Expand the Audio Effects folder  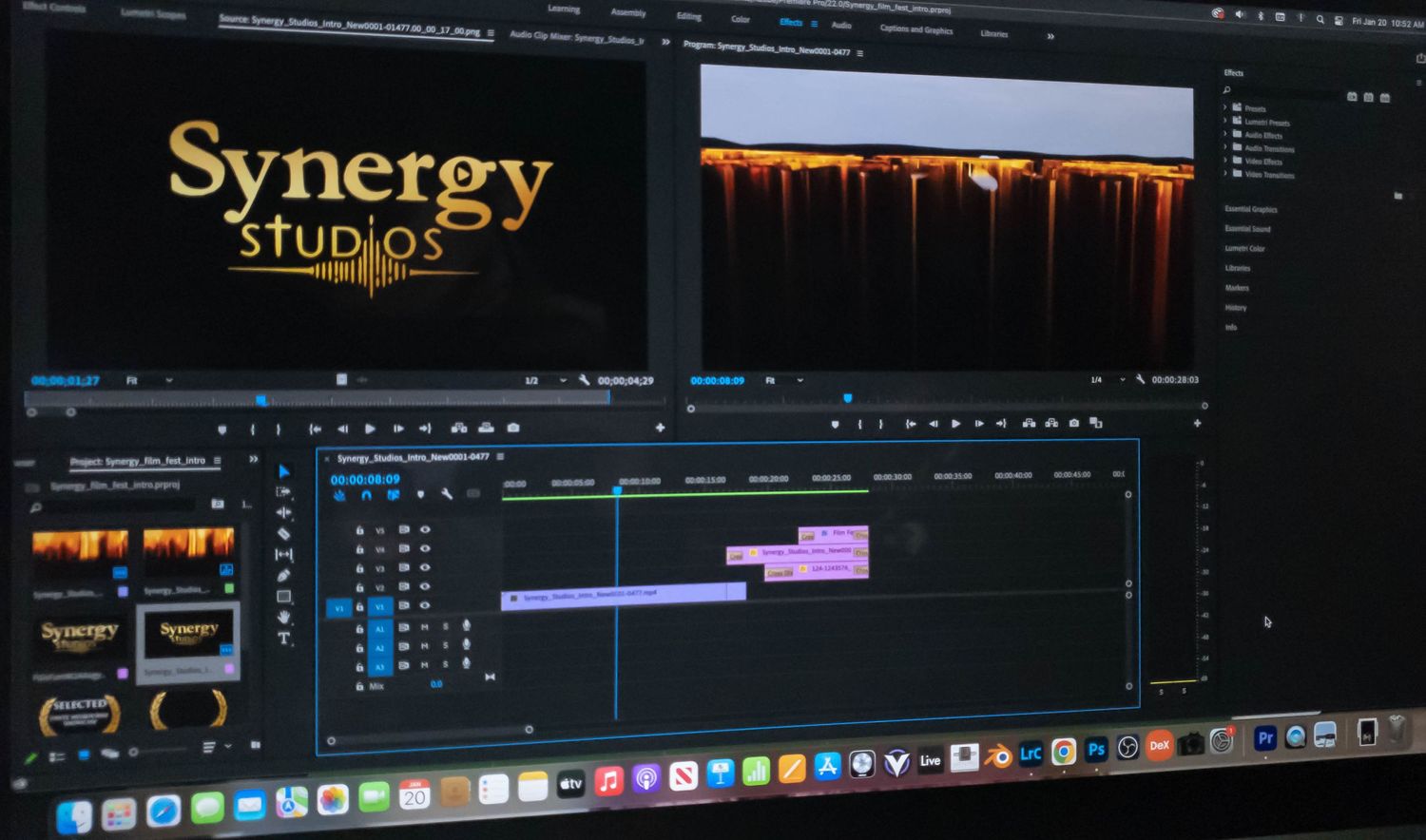pos(1225,134)
